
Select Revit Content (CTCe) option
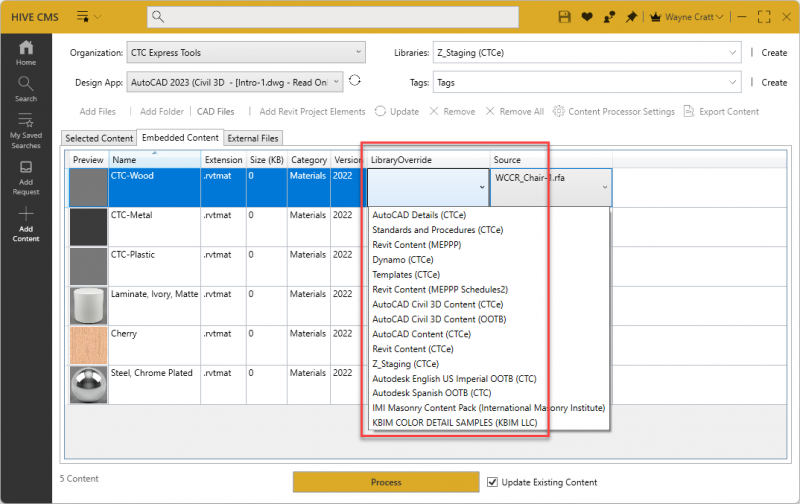point(413,348)
